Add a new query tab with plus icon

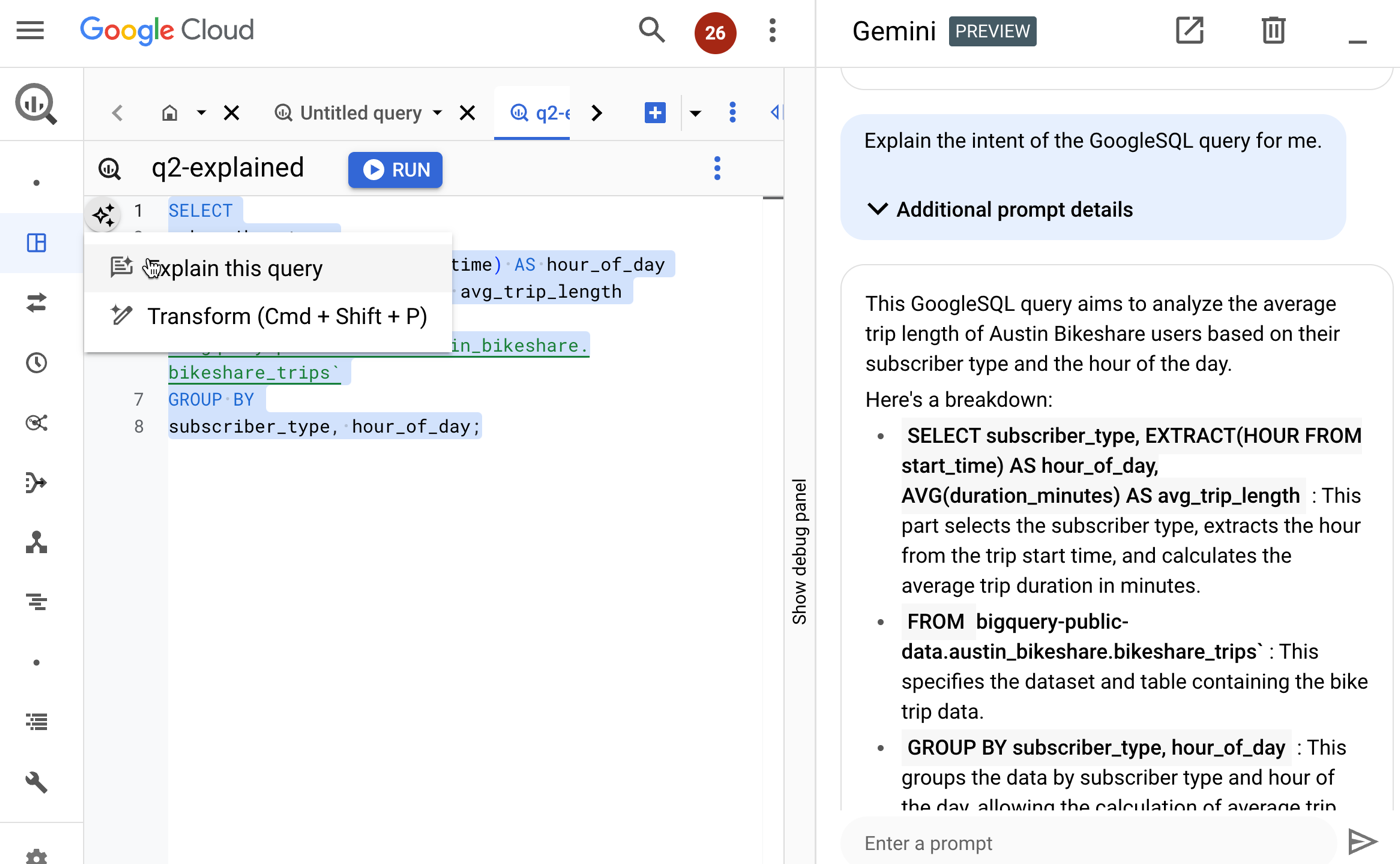(655, 113)
